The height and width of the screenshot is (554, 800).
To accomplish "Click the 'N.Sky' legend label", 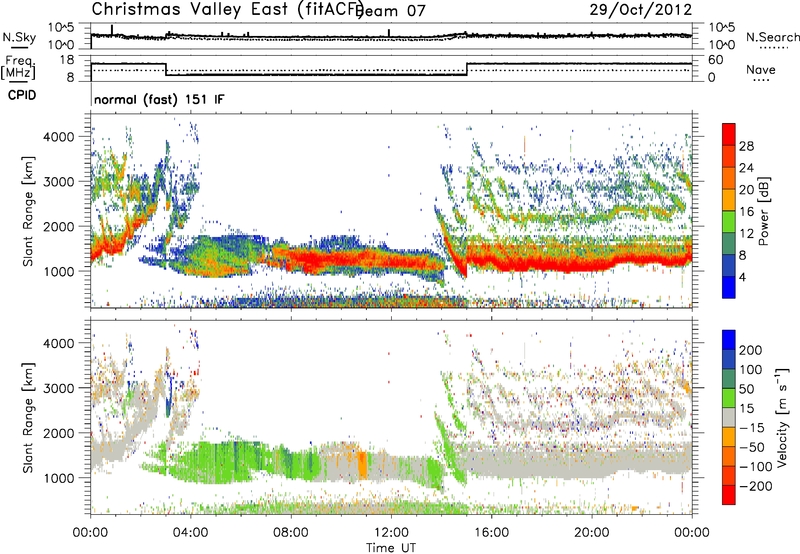I will coord(19,37).
